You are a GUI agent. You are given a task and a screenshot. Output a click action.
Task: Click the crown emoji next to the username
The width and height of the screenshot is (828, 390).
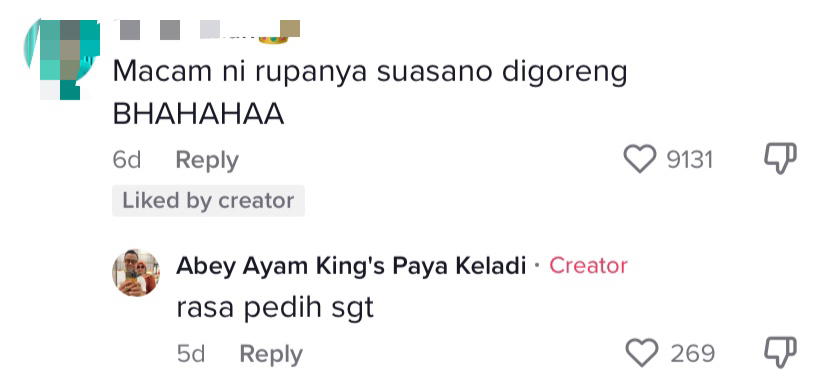point(272,39)
